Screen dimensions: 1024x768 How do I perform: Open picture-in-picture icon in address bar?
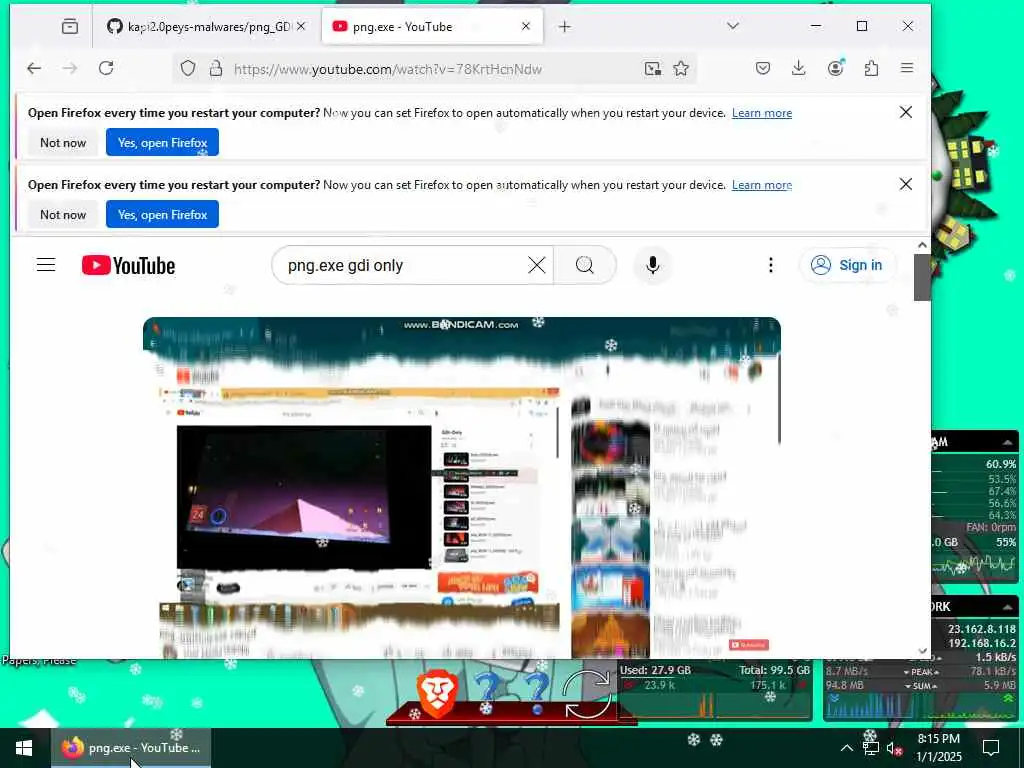pos(652,69)
